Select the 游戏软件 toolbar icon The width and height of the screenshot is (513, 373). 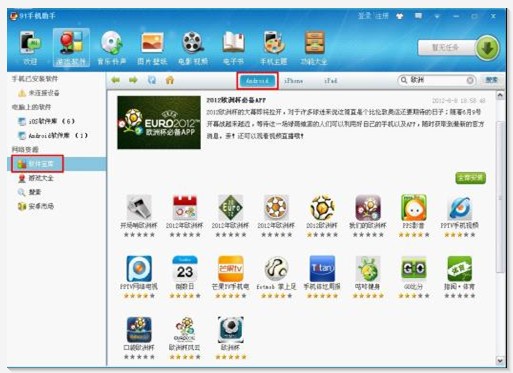(71, 47)
